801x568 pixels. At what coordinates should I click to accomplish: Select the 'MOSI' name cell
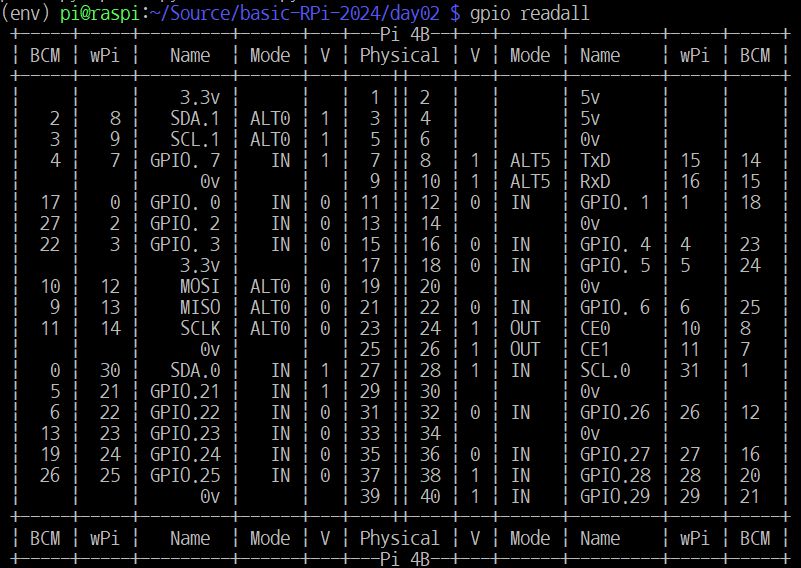click(x=200, y=286)
